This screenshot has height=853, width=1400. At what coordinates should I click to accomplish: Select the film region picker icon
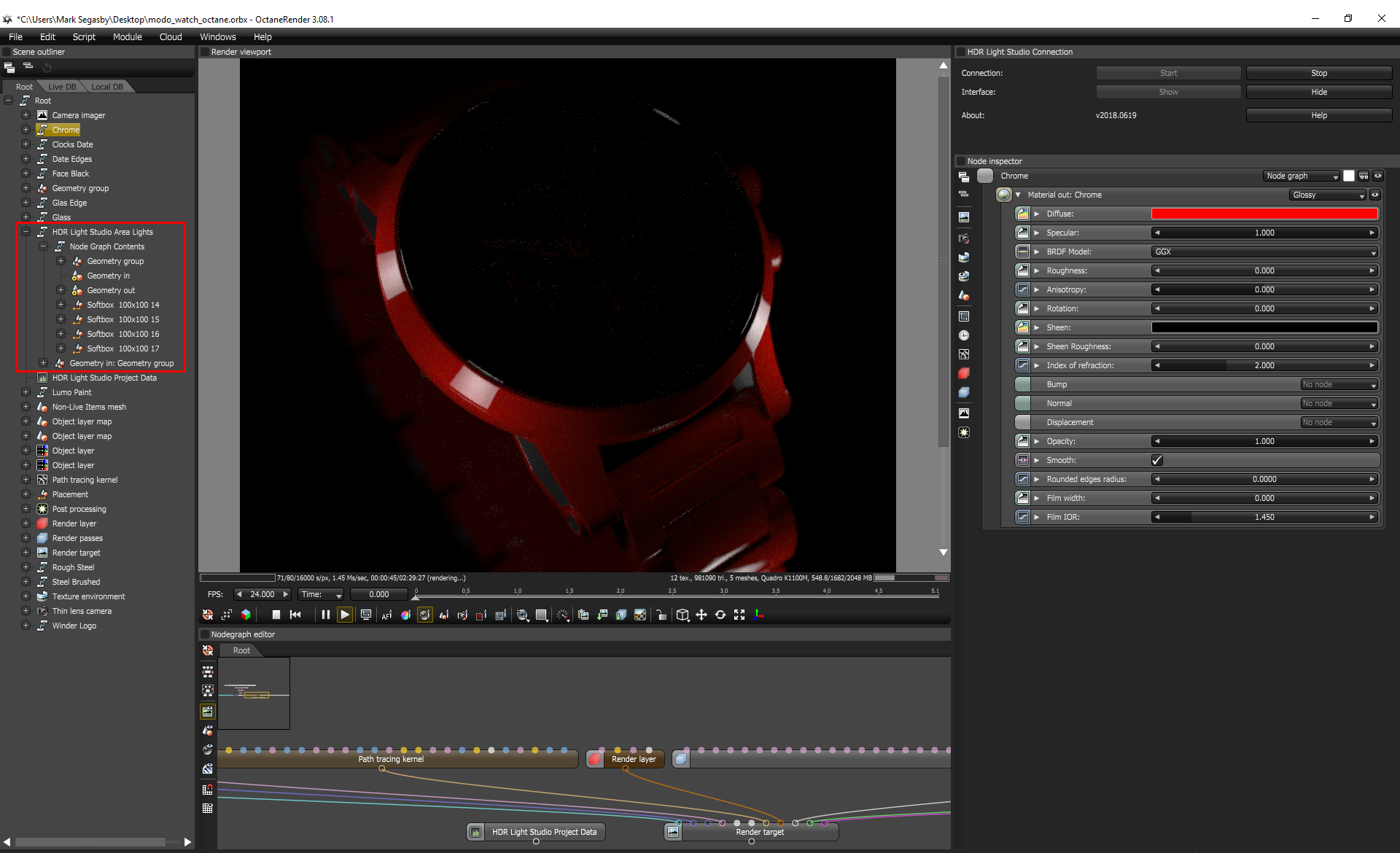click(500, 615)
